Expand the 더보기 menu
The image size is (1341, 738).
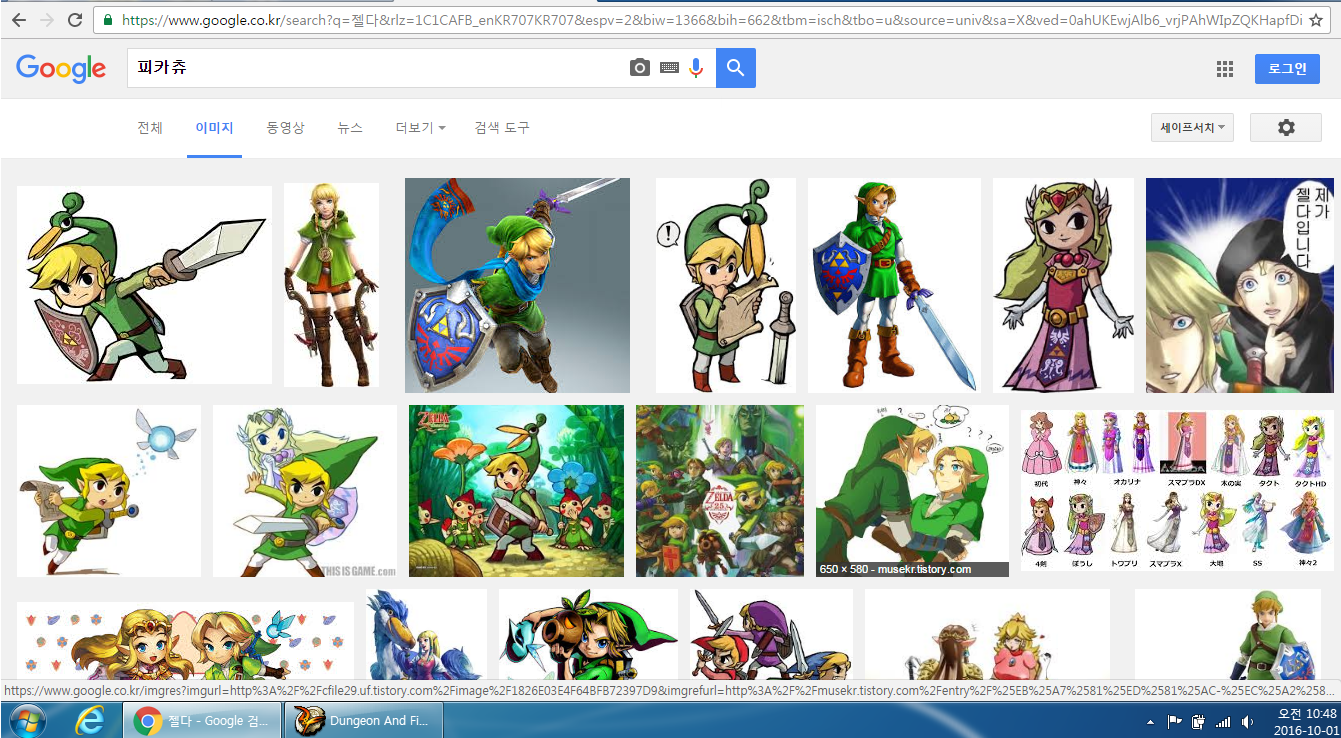420,128
